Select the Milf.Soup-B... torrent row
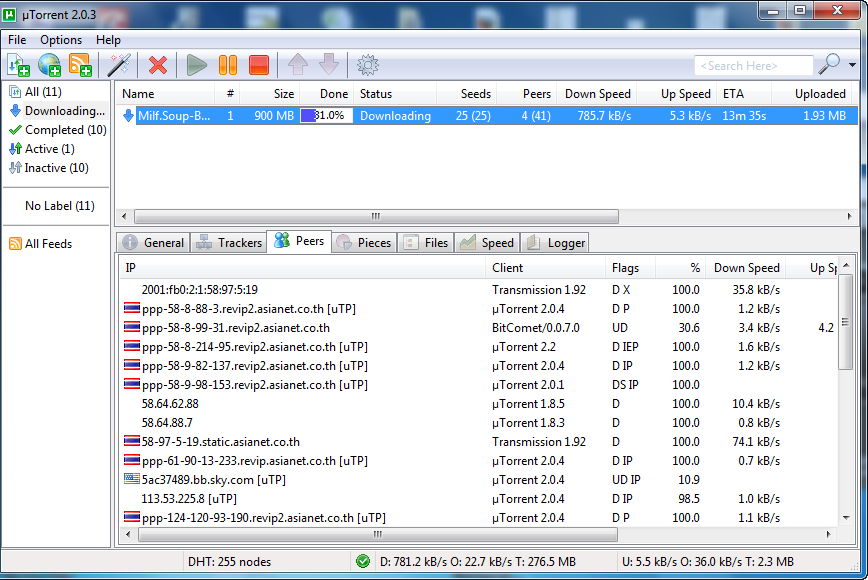This screenshot has height=580, width=868. (x=487, y=116)
